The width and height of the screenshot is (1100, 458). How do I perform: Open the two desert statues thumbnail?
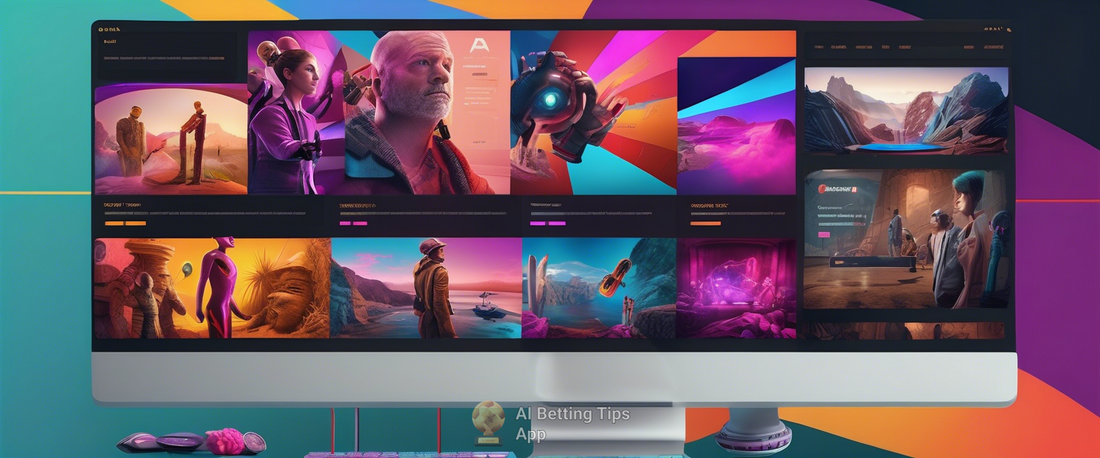click(x=170, y=140)
